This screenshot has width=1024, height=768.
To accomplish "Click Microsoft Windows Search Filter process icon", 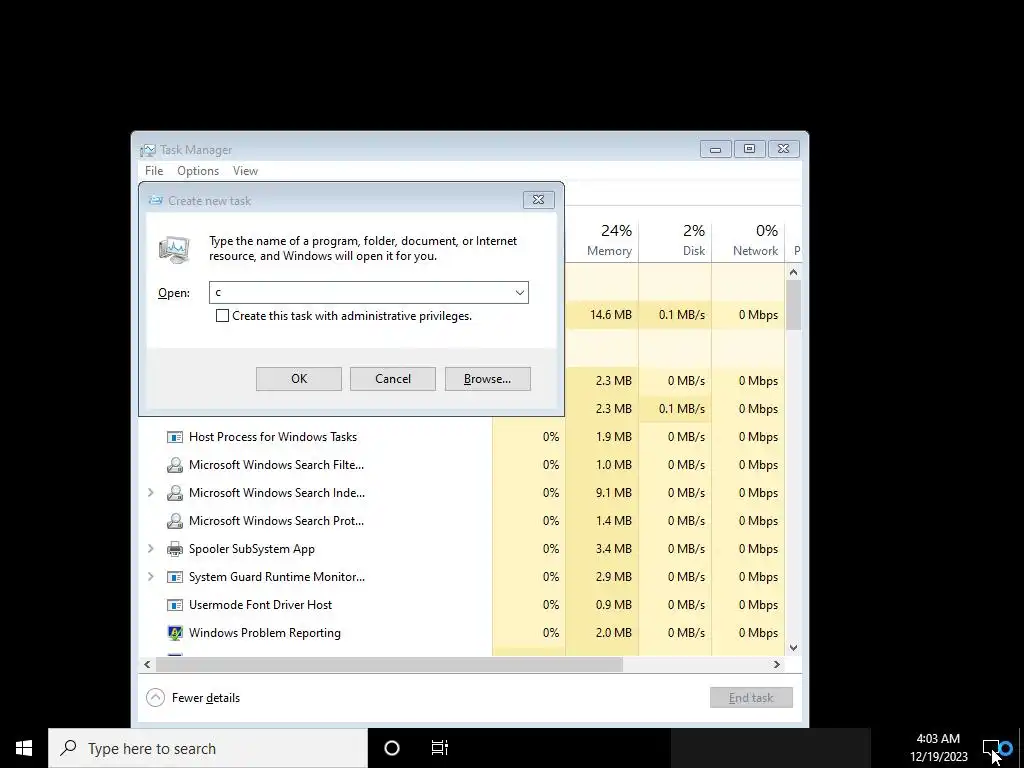I will (x=174, y=465).
